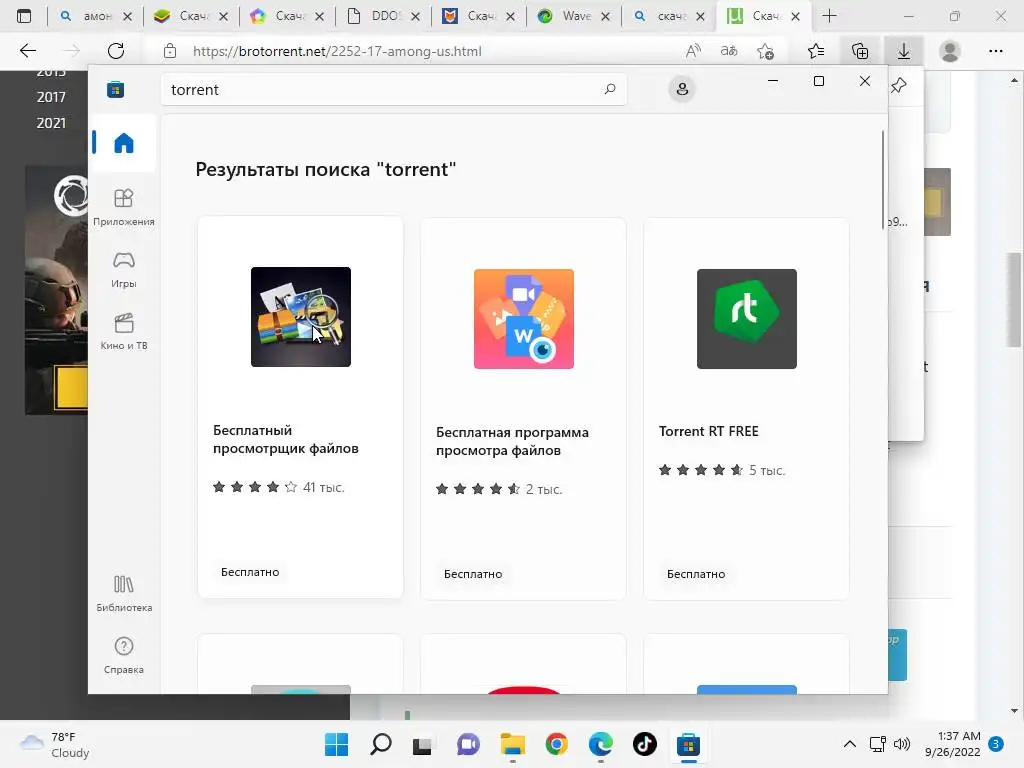Click the Store results vertical scrollbar
Image resolution: width=1024 pixels, height=768 pixels.
[883, 180]
